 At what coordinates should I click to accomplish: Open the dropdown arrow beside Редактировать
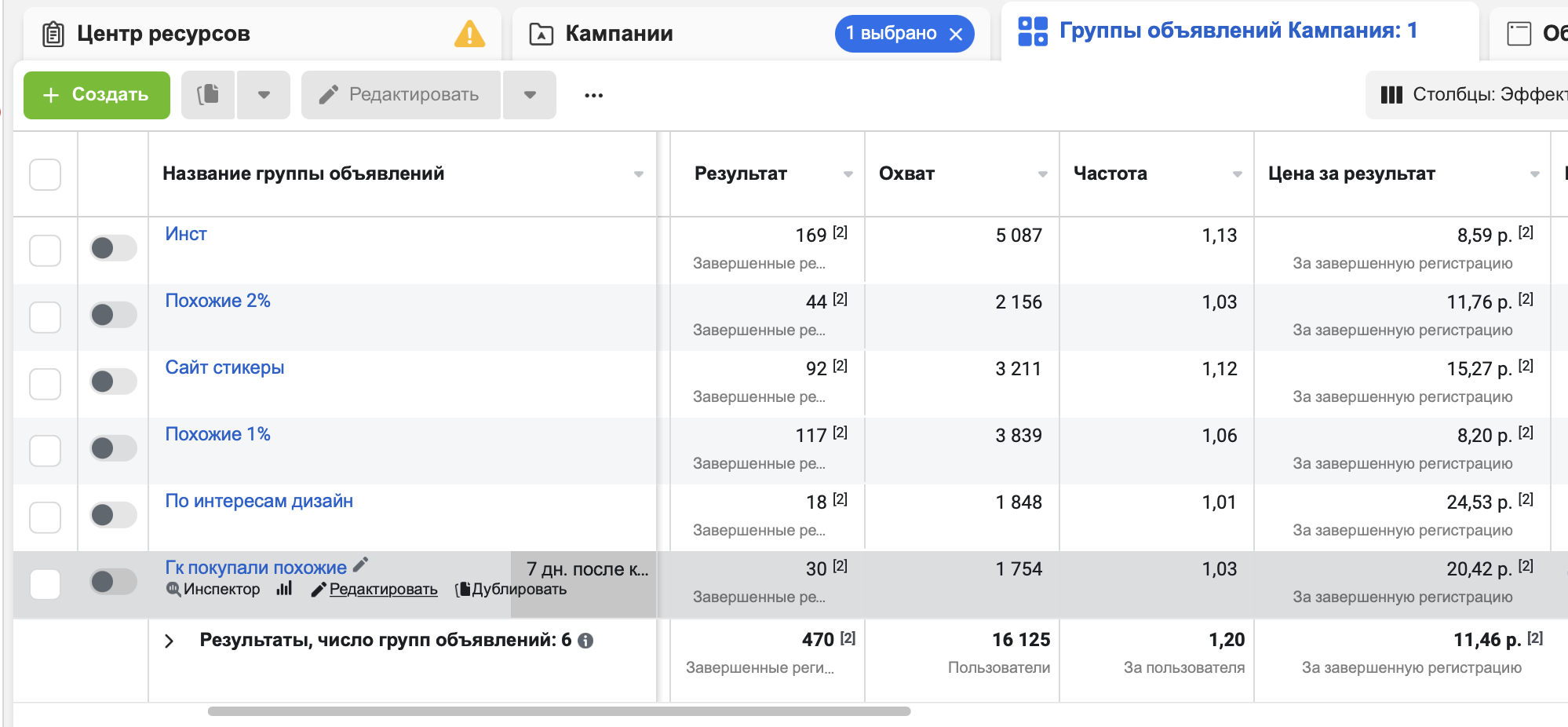(x=530, y=95)
